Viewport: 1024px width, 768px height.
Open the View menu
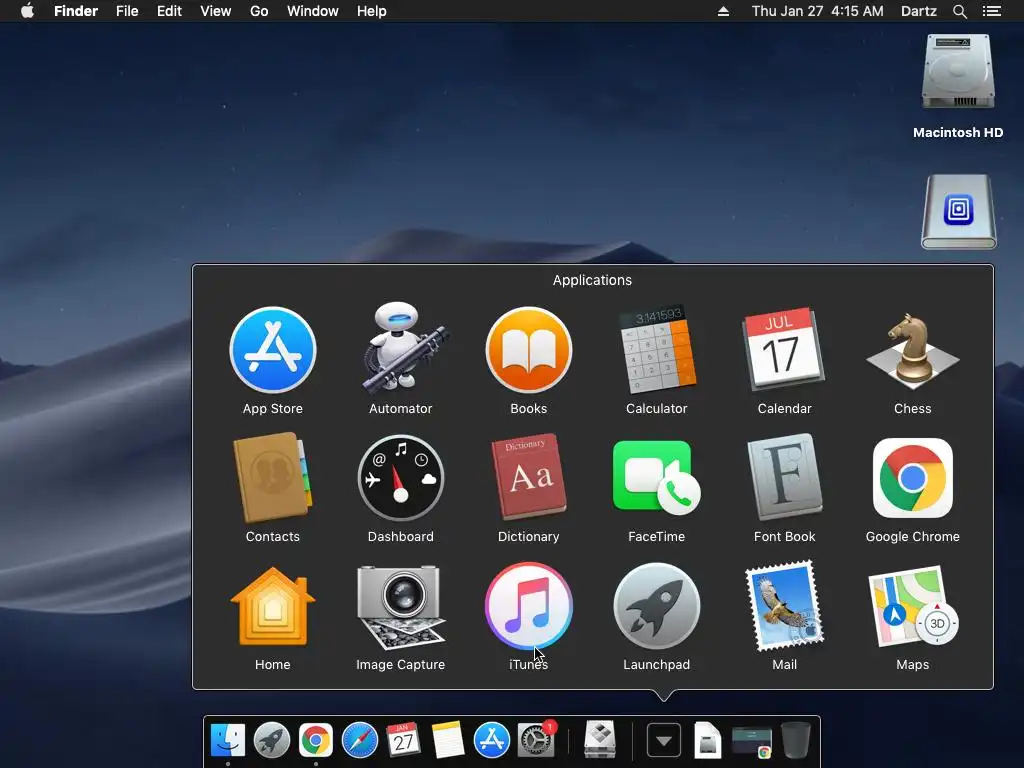(216, 11)
